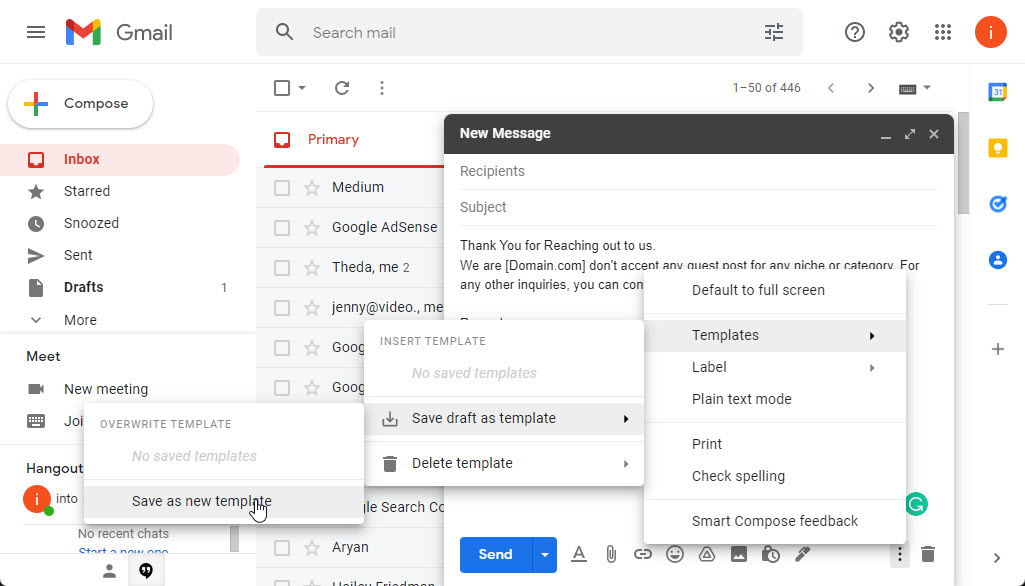Click the Gmail logo

(119, 32)
